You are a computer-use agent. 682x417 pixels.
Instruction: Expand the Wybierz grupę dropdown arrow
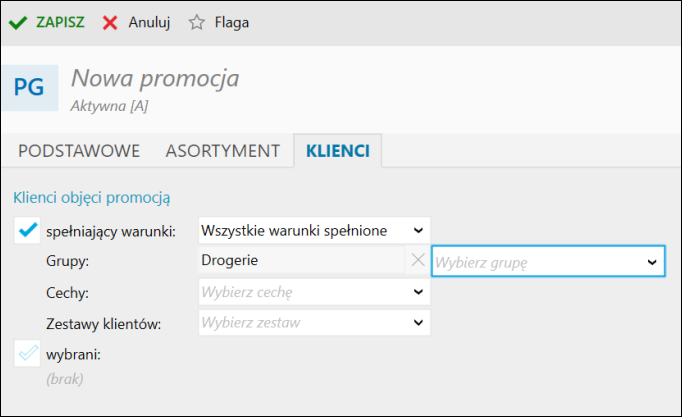pyautogui.click(x=652, y=262)
